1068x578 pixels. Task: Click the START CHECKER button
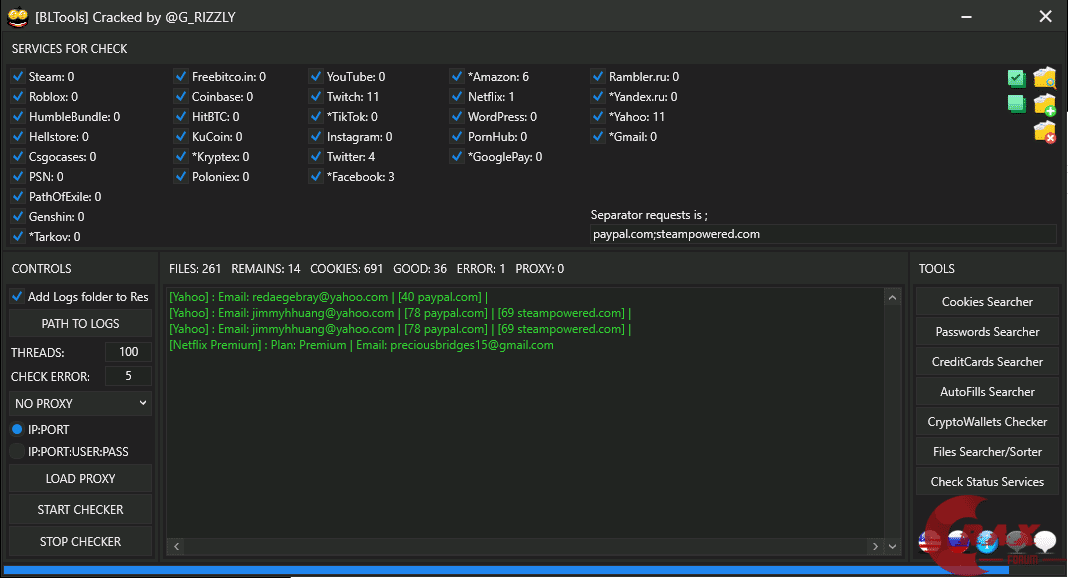click(x=80, y=509)
